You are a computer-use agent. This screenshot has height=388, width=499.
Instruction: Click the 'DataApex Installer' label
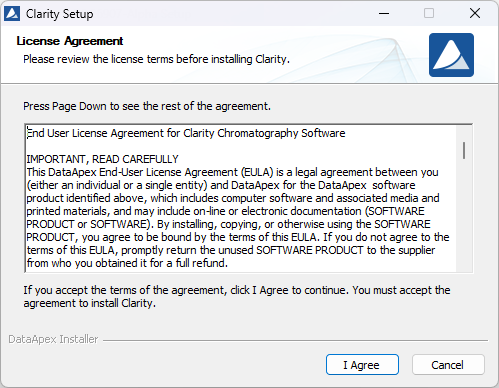pyautogui.click(x=53, y=339)
